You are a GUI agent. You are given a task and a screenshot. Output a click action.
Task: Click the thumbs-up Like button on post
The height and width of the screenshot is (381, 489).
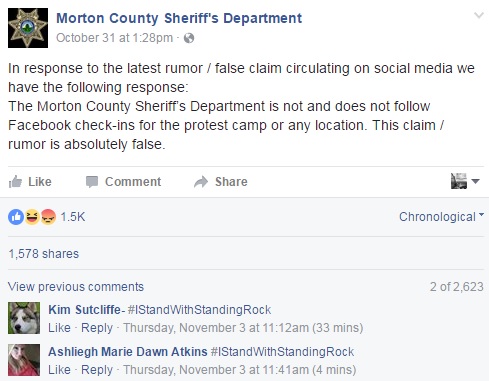tap(30, 182)
